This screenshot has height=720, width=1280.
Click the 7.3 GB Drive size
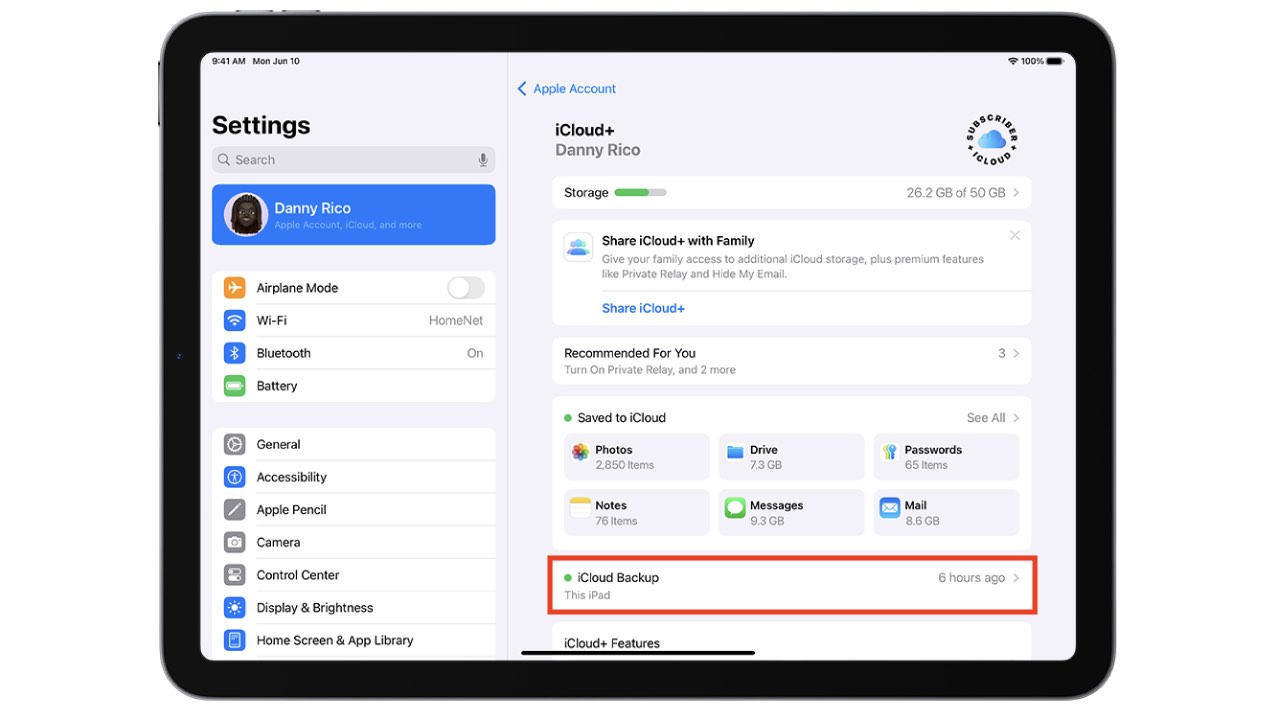click(x=766, y=465)
